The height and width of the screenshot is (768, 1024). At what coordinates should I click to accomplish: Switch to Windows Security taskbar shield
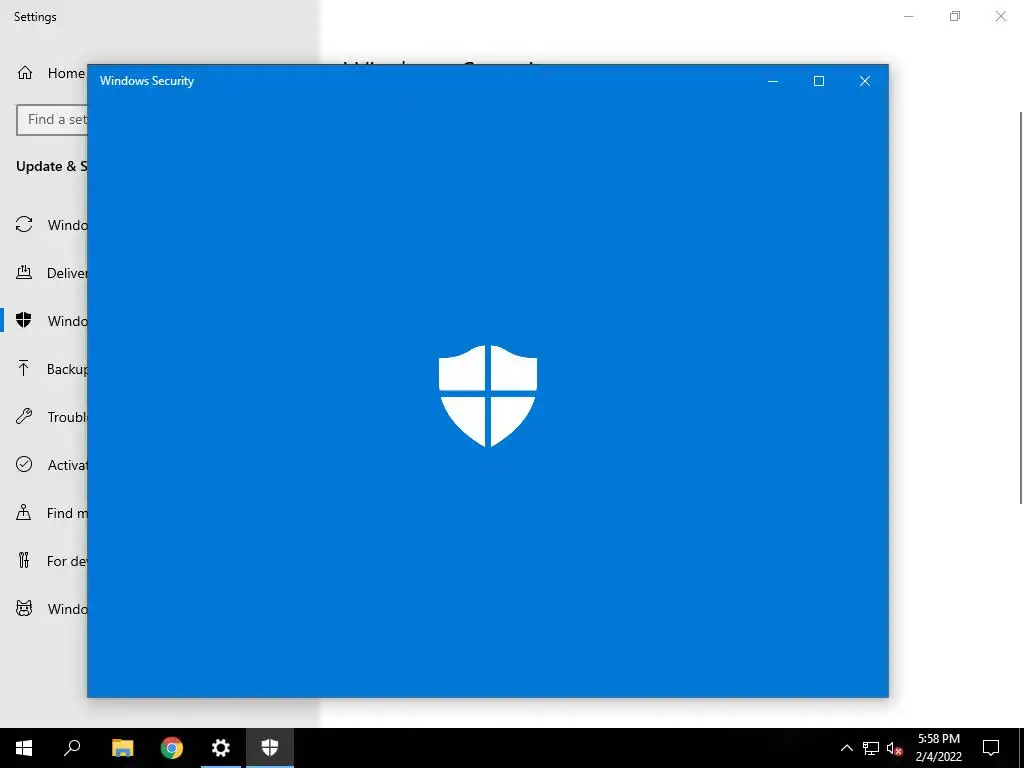[x=270, y=748]
